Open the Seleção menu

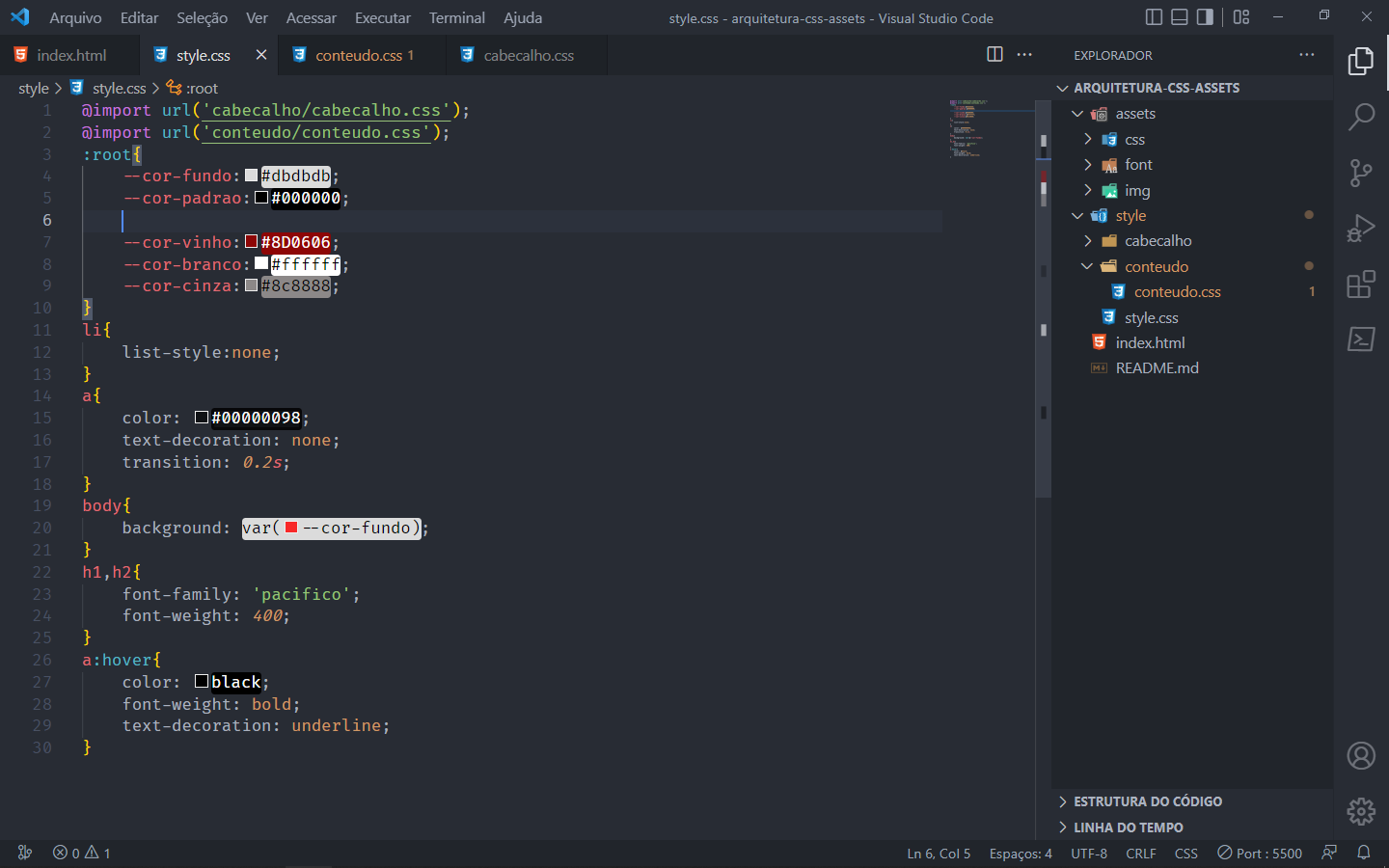pyautogui.click(x=203, y=17)
